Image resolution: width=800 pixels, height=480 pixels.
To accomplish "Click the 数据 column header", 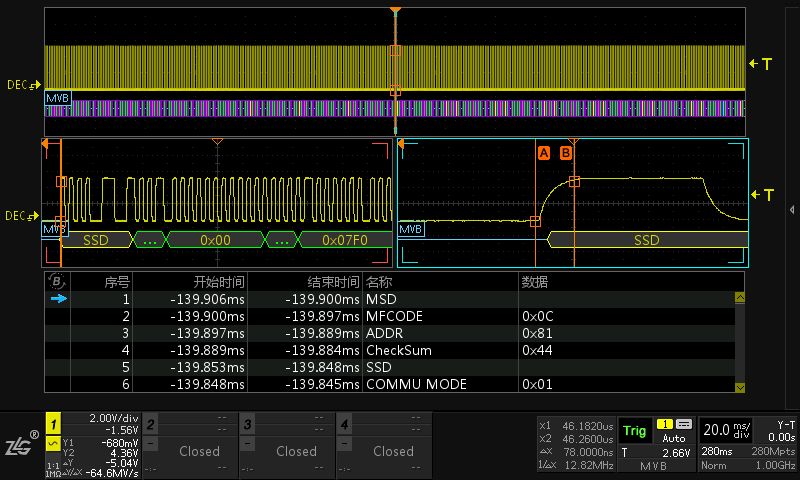I will (535, 282).
